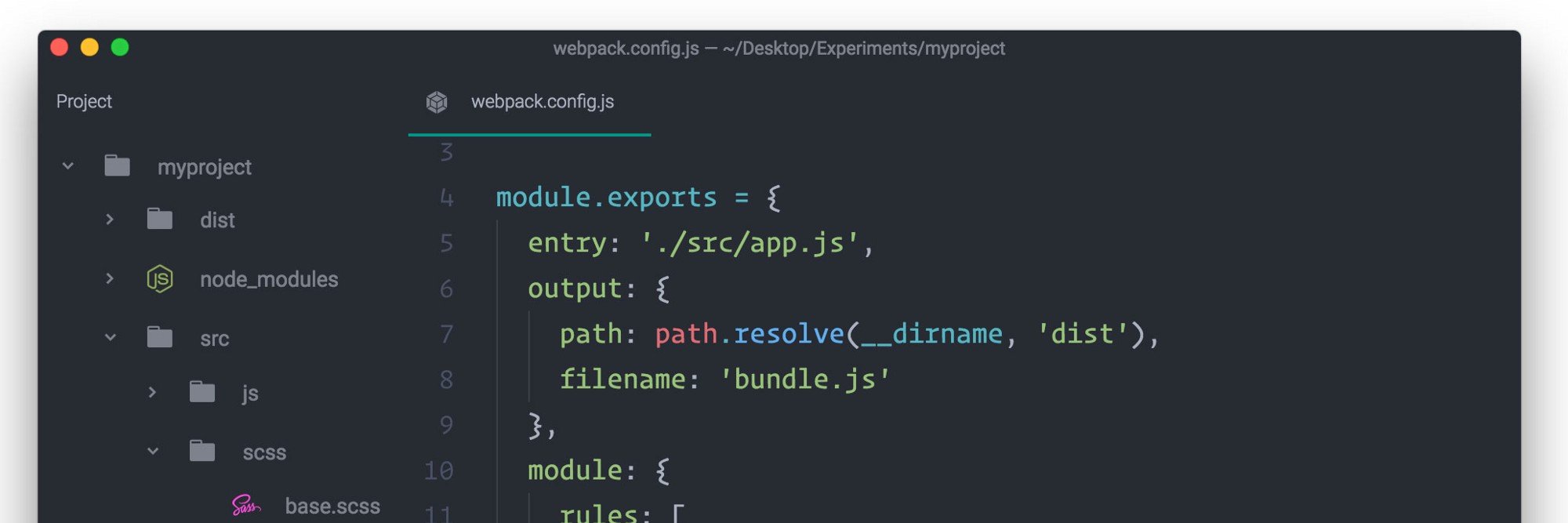This screenshot has height=523, width=1568.
Task: Click the 'module' property on line 10
Action: [575, 470]
